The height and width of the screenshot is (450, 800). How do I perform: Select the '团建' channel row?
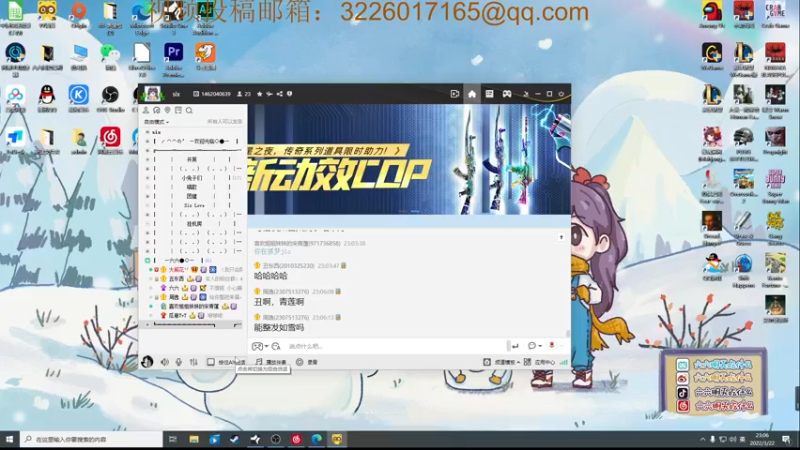(x=192, y=196)
